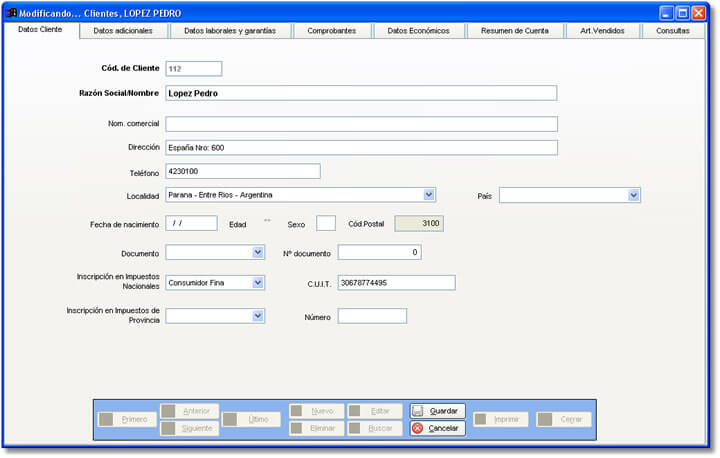Focus the Nom. comercial field
This screenshot has width=720, height=458.
tap(361, 124)
